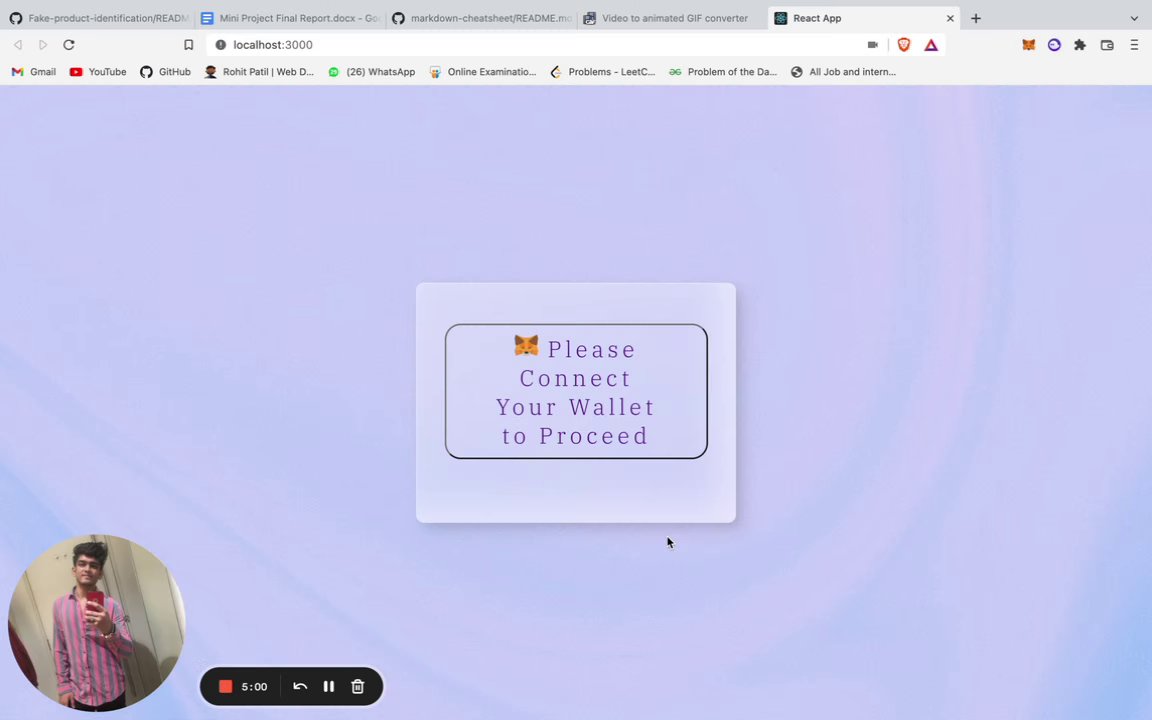Open Brave Shields lion icon
The height and width of the screenshot is (720, 1152).
[x=904, y=45]
